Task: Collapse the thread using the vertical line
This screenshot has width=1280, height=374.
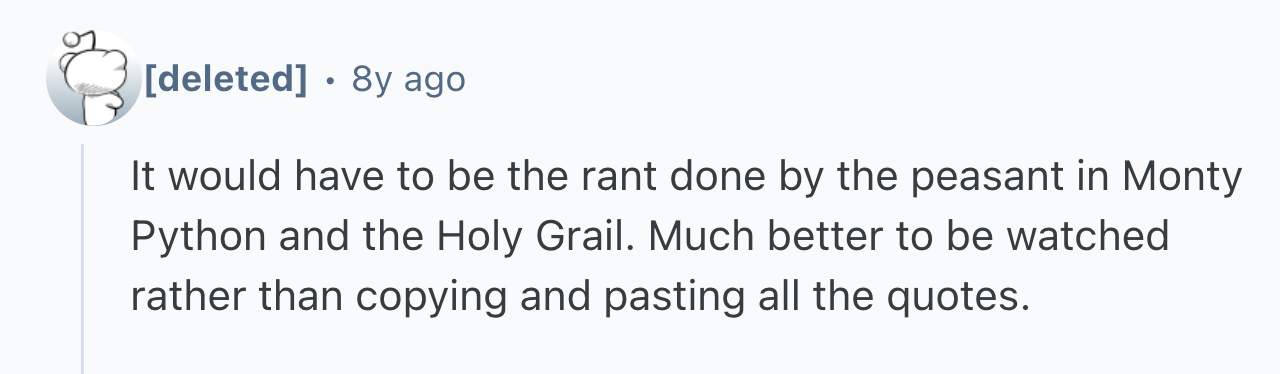Action: pos(83,258)
